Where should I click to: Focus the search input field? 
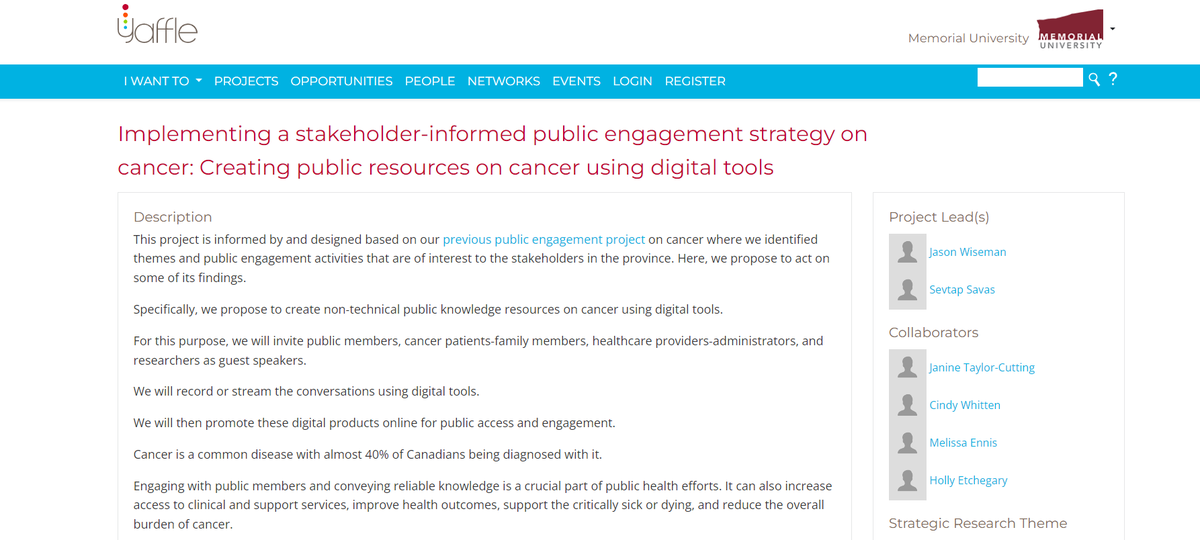[x=1030, y=78]
